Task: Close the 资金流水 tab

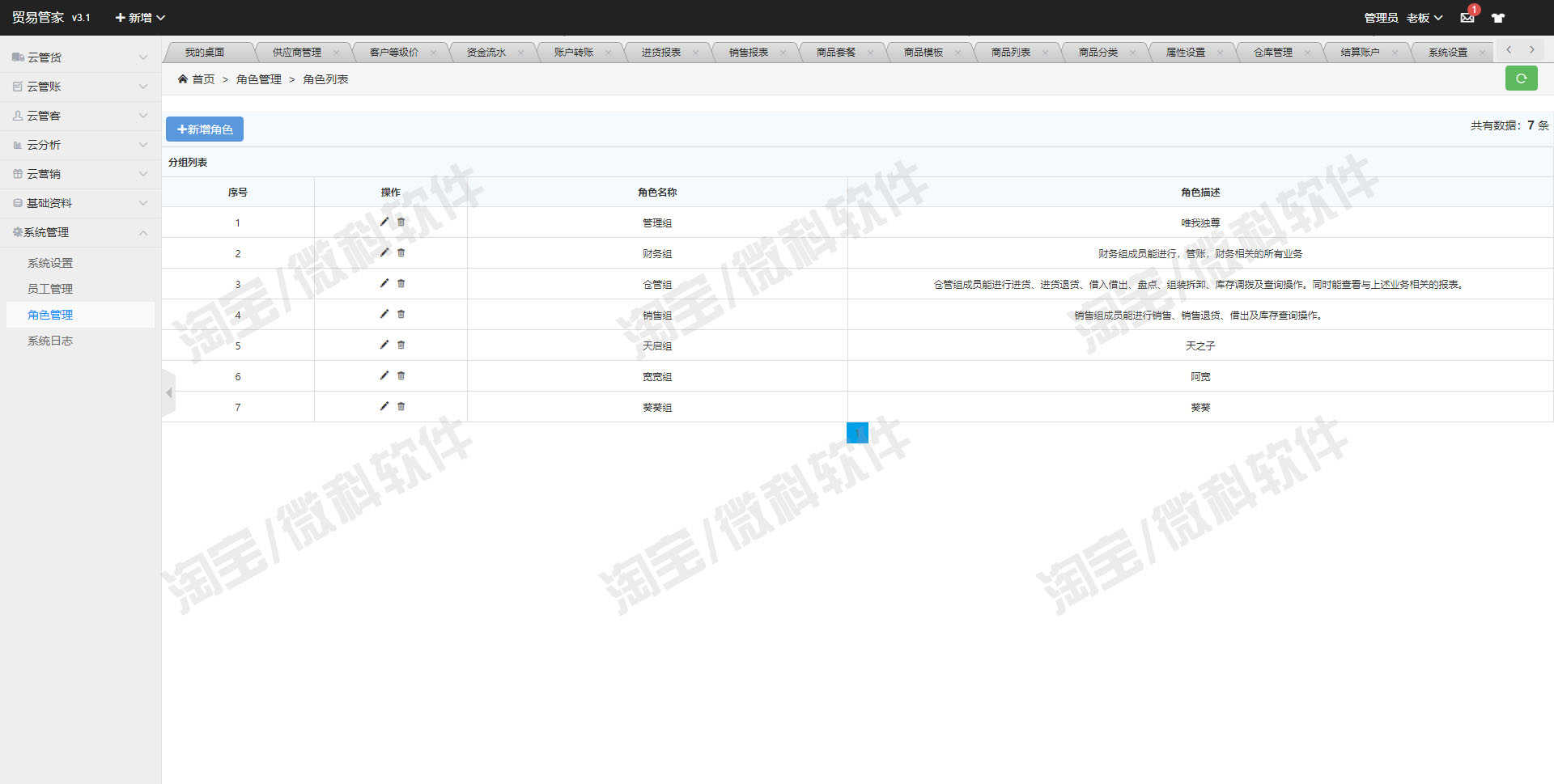Action: [x=520, y=53]
